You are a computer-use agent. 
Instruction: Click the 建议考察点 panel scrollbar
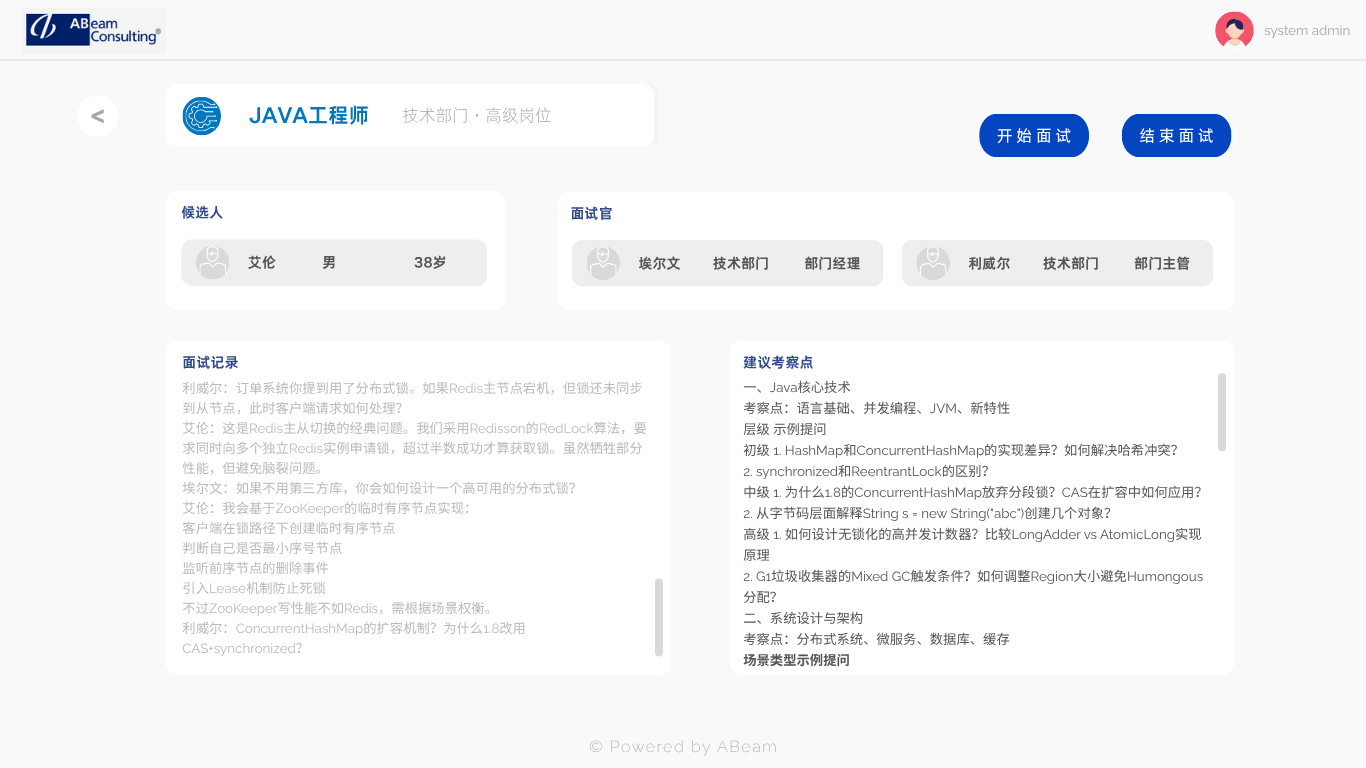[1222, 412]
